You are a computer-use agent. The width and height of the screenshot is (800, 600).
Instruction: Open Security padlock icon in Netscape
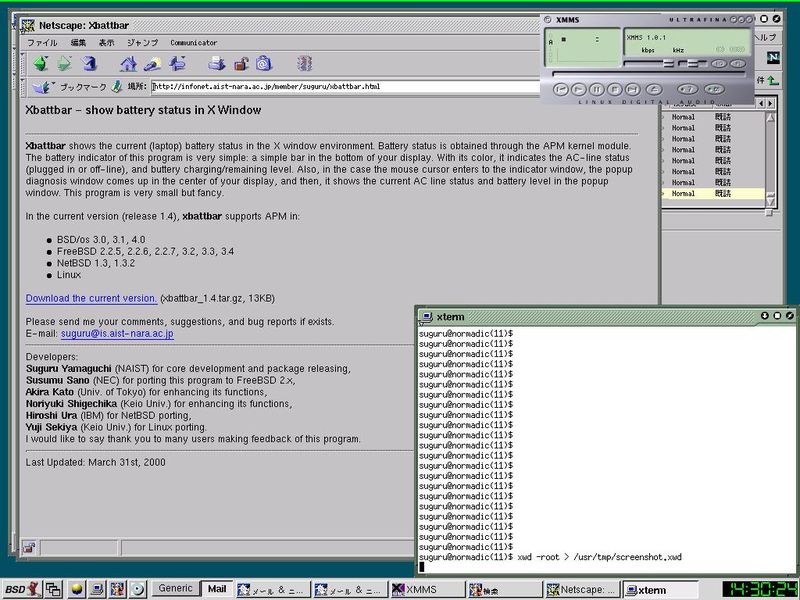click(241, 64)
